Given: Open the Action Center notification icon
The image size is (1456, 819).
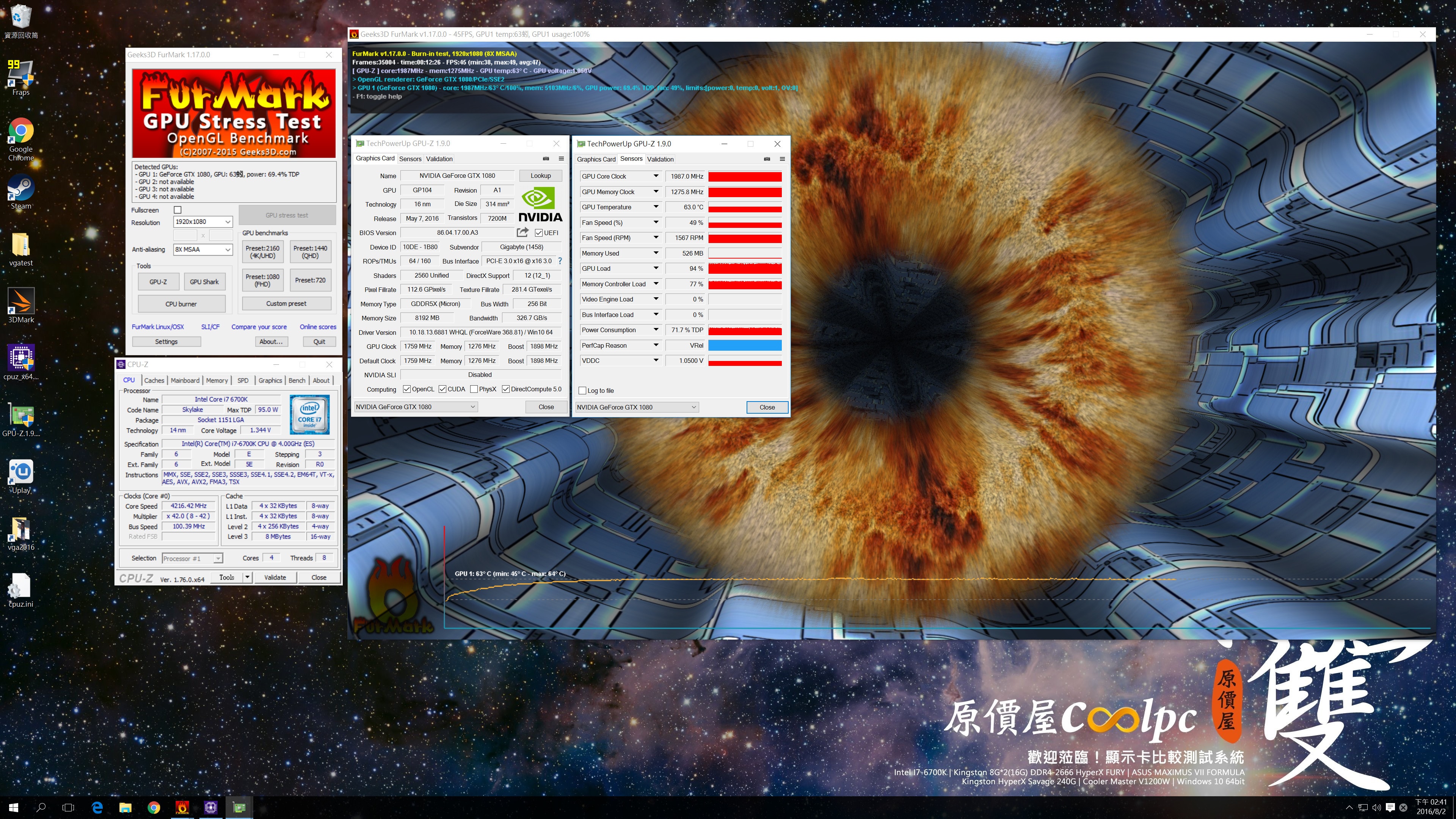Looking at the screenshot, I should 1390,808.
